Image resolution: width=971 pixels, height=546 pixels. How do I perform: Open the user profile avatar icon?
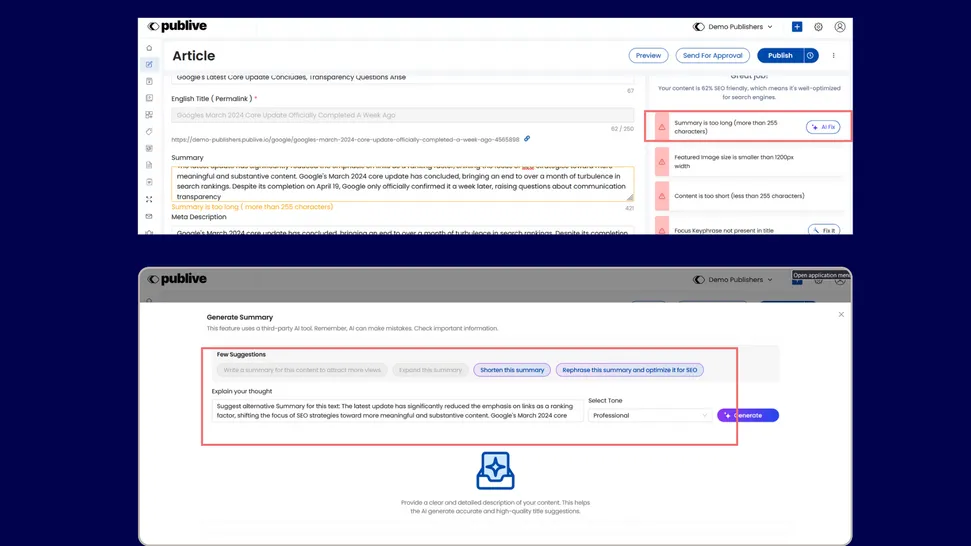840,27
